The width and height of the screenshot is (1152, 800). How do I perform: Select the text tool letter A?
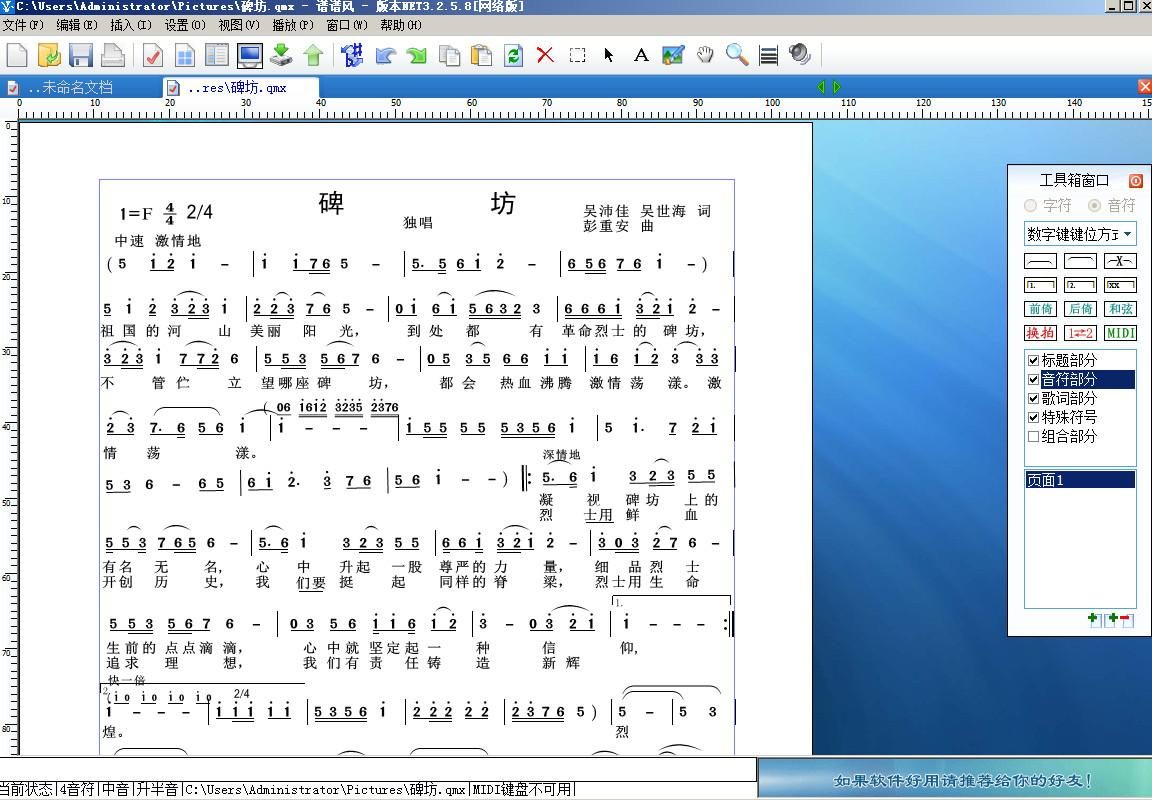pos(641,55)
